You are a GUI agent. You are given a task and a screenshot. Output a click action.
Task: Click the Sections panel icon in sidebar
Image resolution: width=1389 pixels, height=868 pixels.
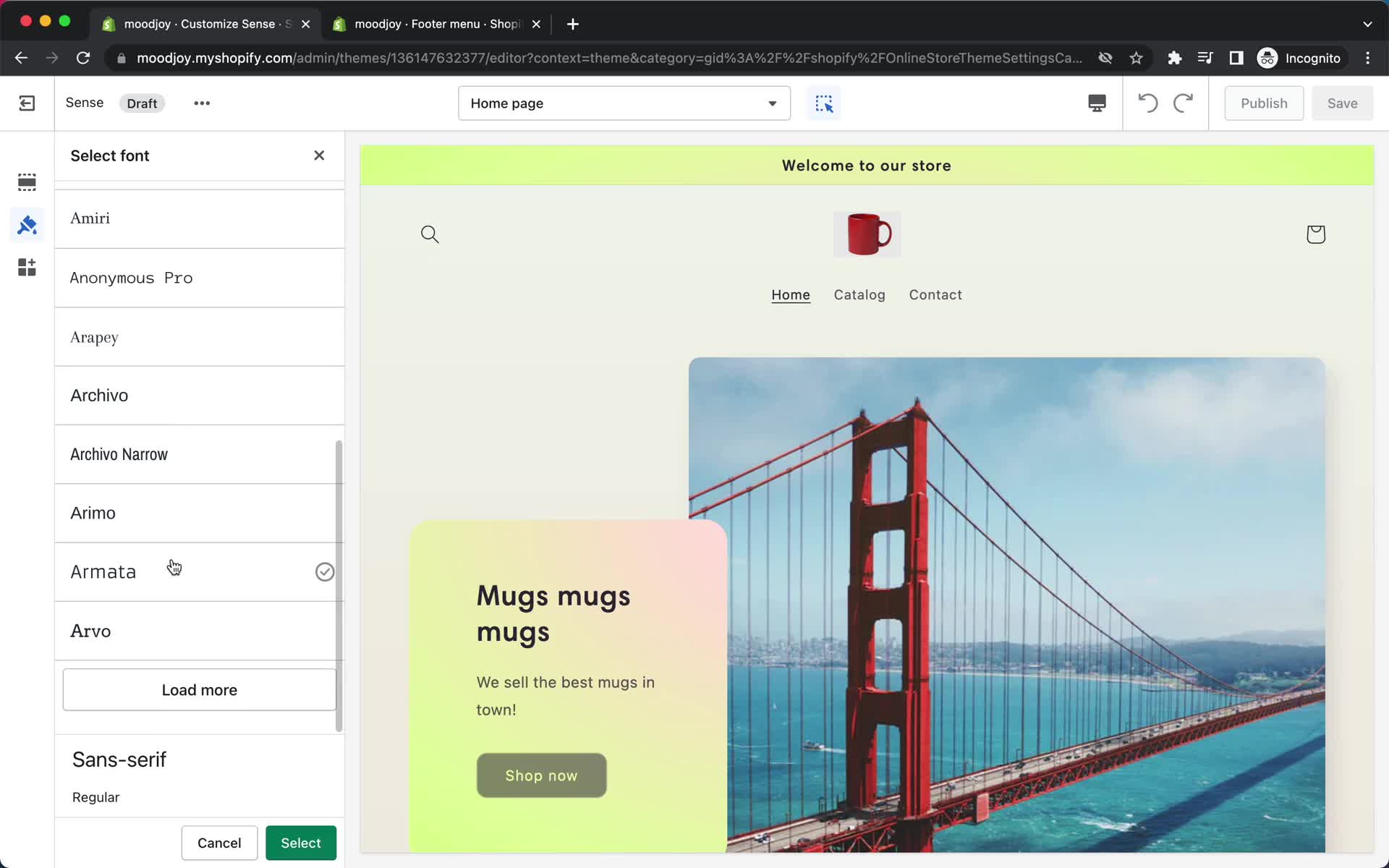pos(27,181)
